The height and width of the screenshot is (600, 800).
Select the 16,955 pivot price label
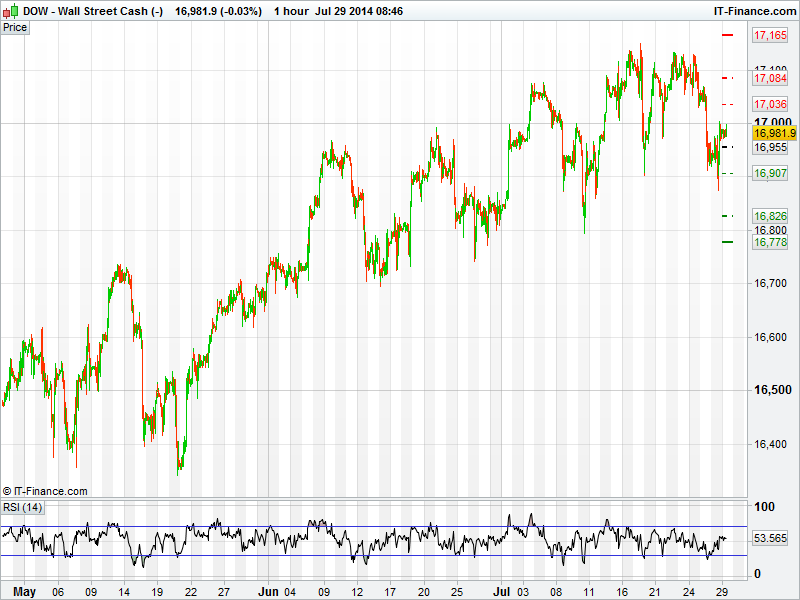[x=770, y=147]
